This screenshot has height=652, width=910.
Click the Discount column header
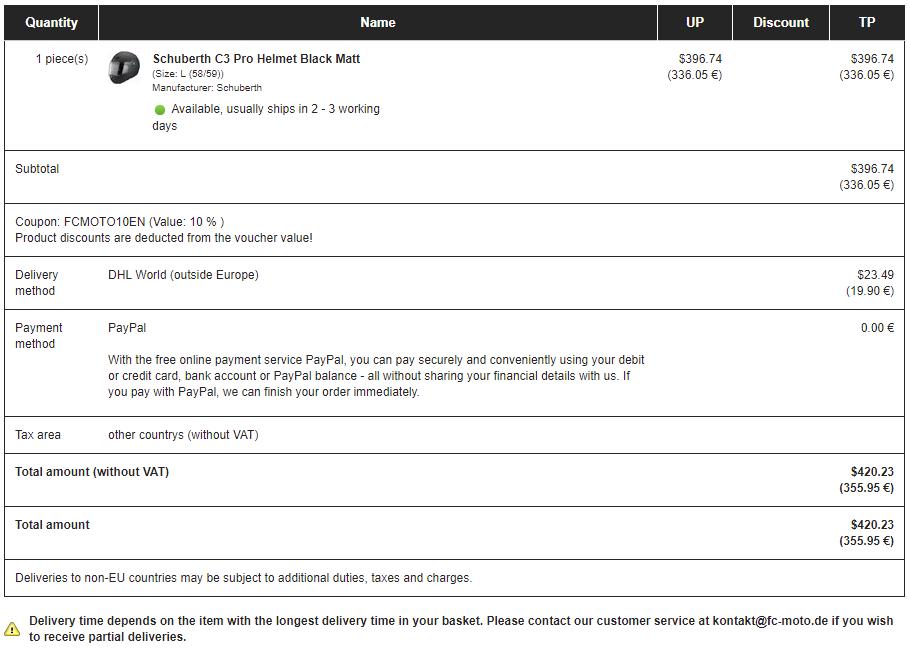tap(780, 22)
